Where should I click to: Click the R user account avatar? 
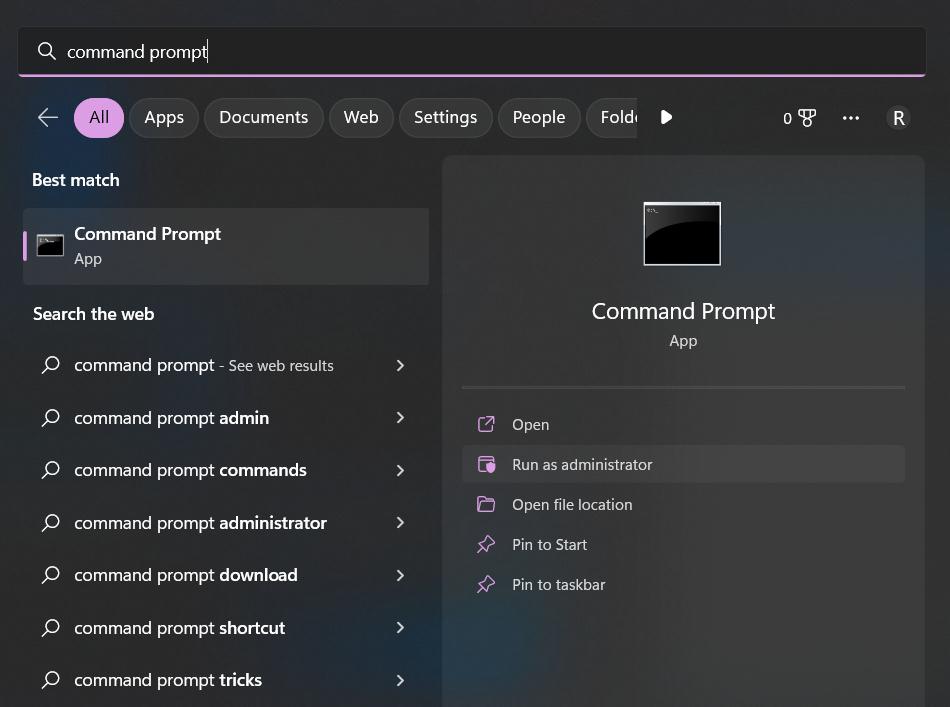click(898, 118)
